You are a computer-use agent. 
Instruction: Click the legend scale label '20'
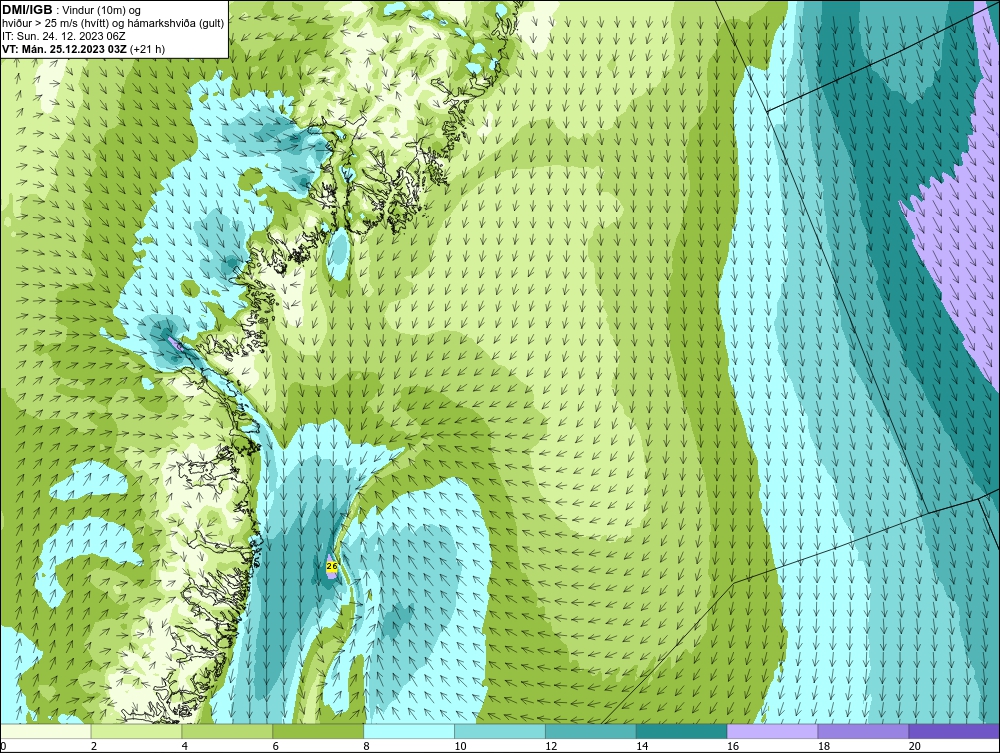(x=915, y=746)
